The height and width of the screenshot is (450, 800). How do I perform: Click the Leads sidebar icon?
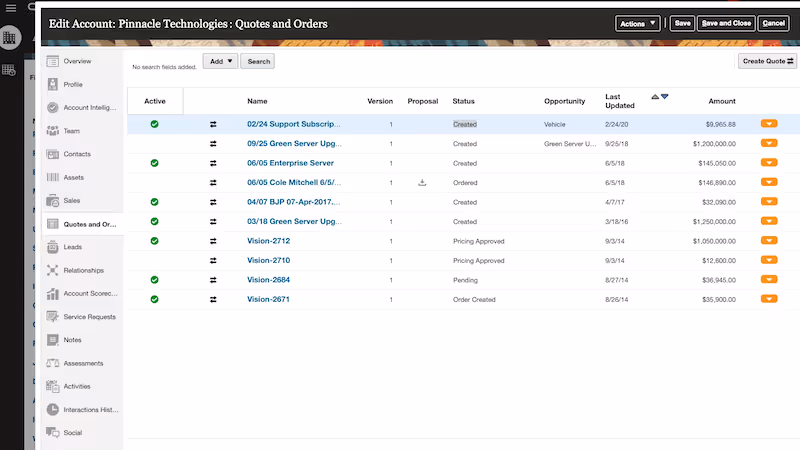click(53, 247)
